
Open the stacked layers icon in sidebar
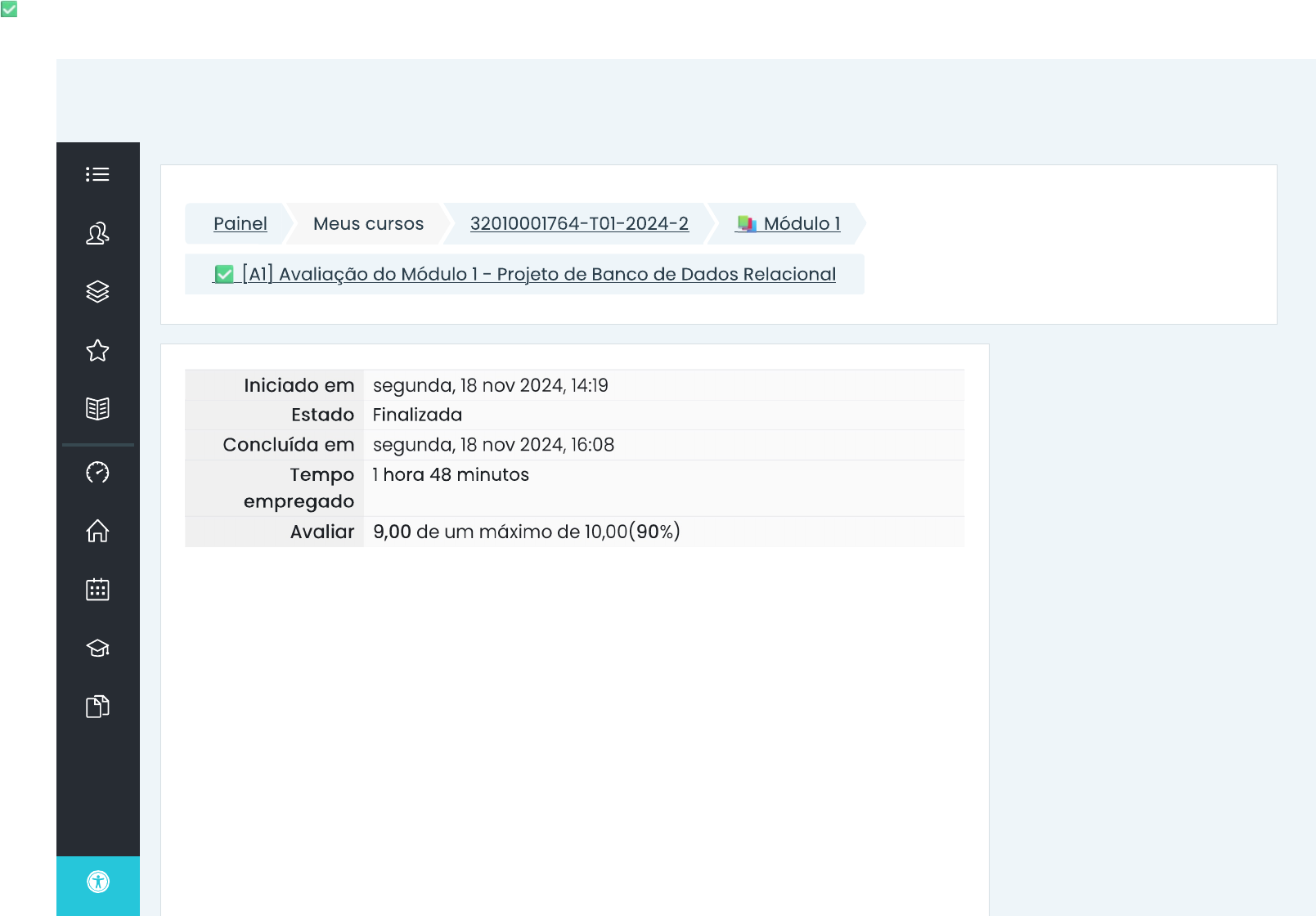[97, 292]
